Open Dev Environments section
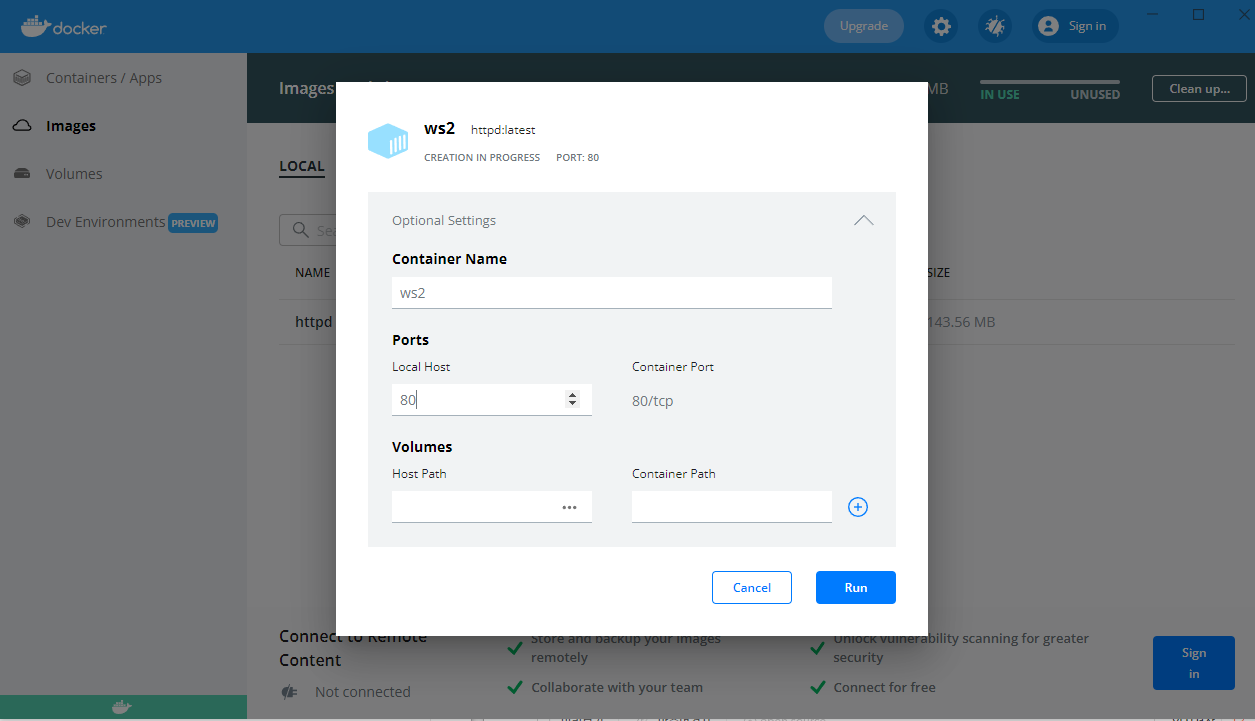 pyautogui.click(x=106, y=222)
